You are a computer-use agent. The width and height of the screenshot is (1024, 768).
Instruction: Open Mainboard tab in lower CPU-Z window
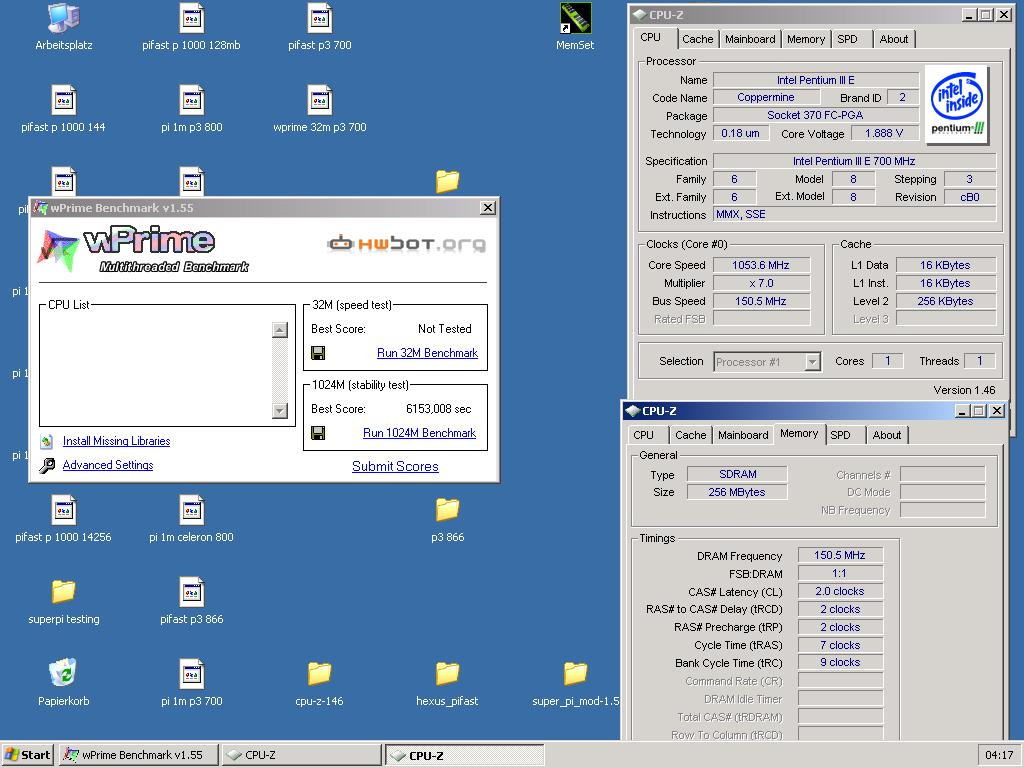[743, 435]
